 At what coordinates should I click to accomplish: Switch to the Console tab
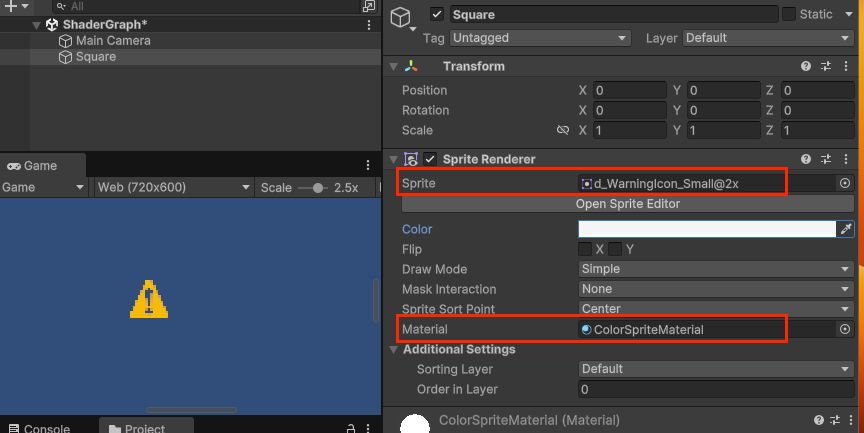(x=40, y=428)
